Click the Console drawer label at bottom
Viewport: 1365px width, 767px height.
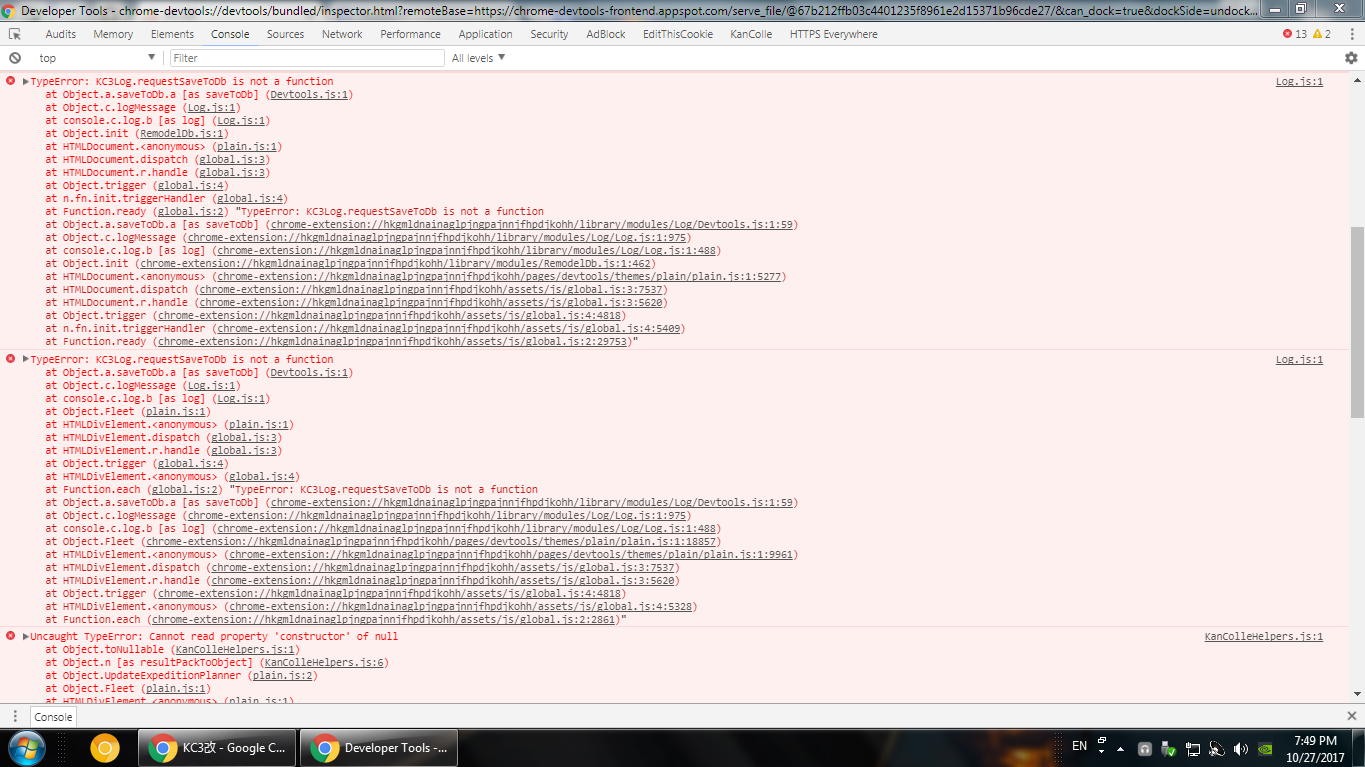pyautogui.click(x=51, y=717)
